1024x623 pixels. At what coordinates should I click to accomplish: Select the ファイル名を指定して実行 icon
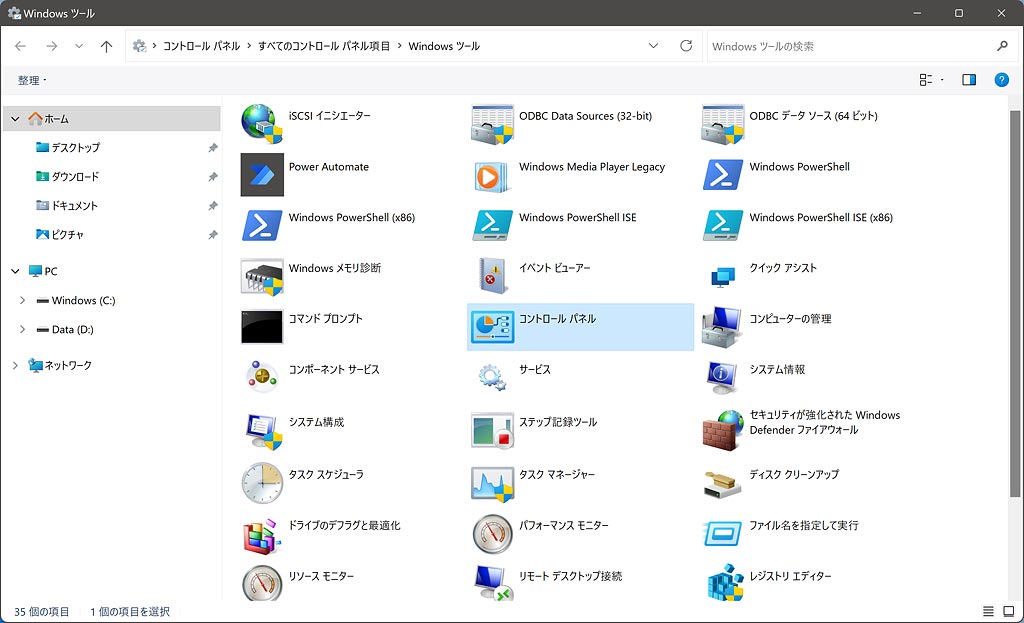click(722, 534)
